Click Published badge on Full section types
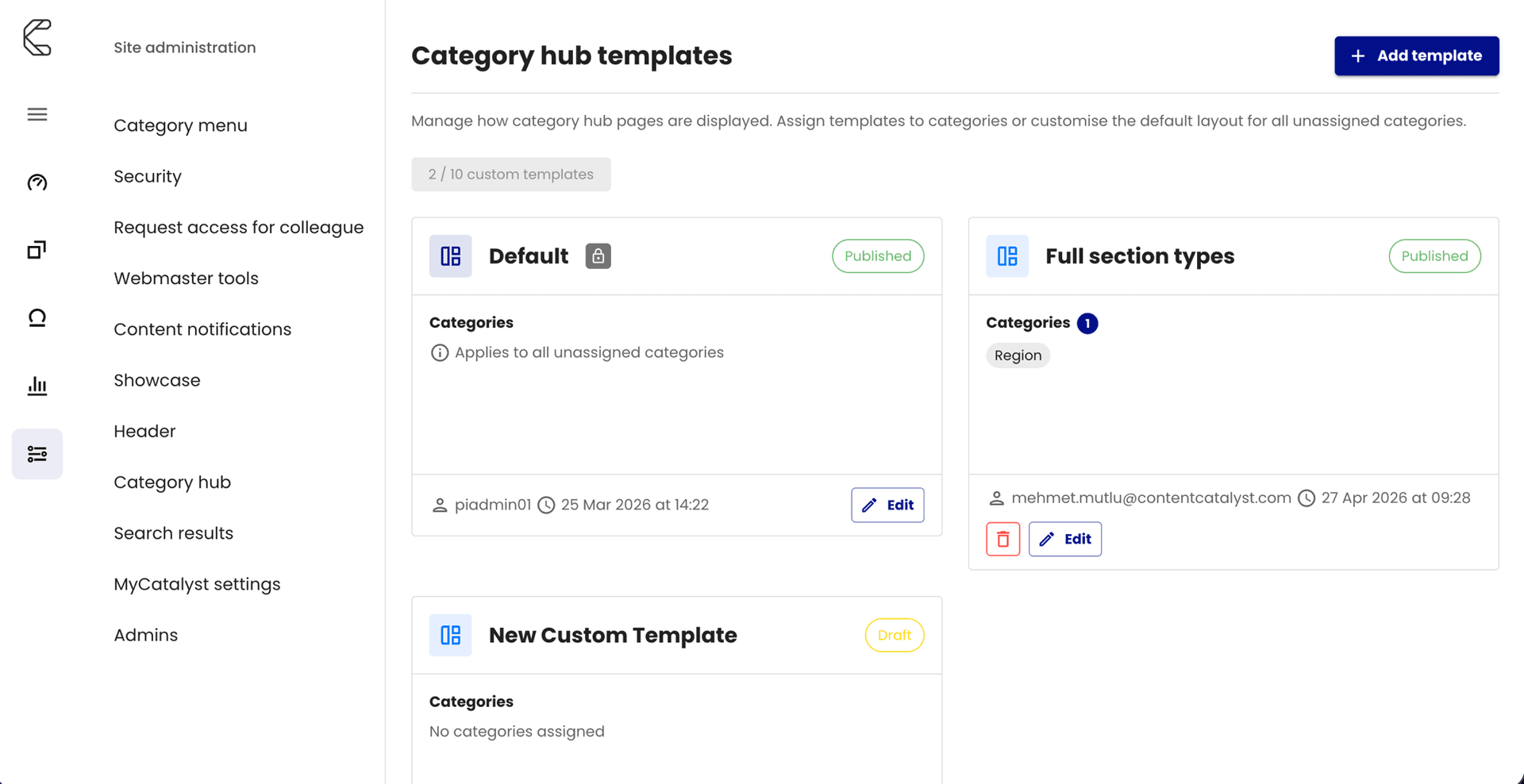Image resolution: width=1524 pixels, height=784 pixels. 1434,256
